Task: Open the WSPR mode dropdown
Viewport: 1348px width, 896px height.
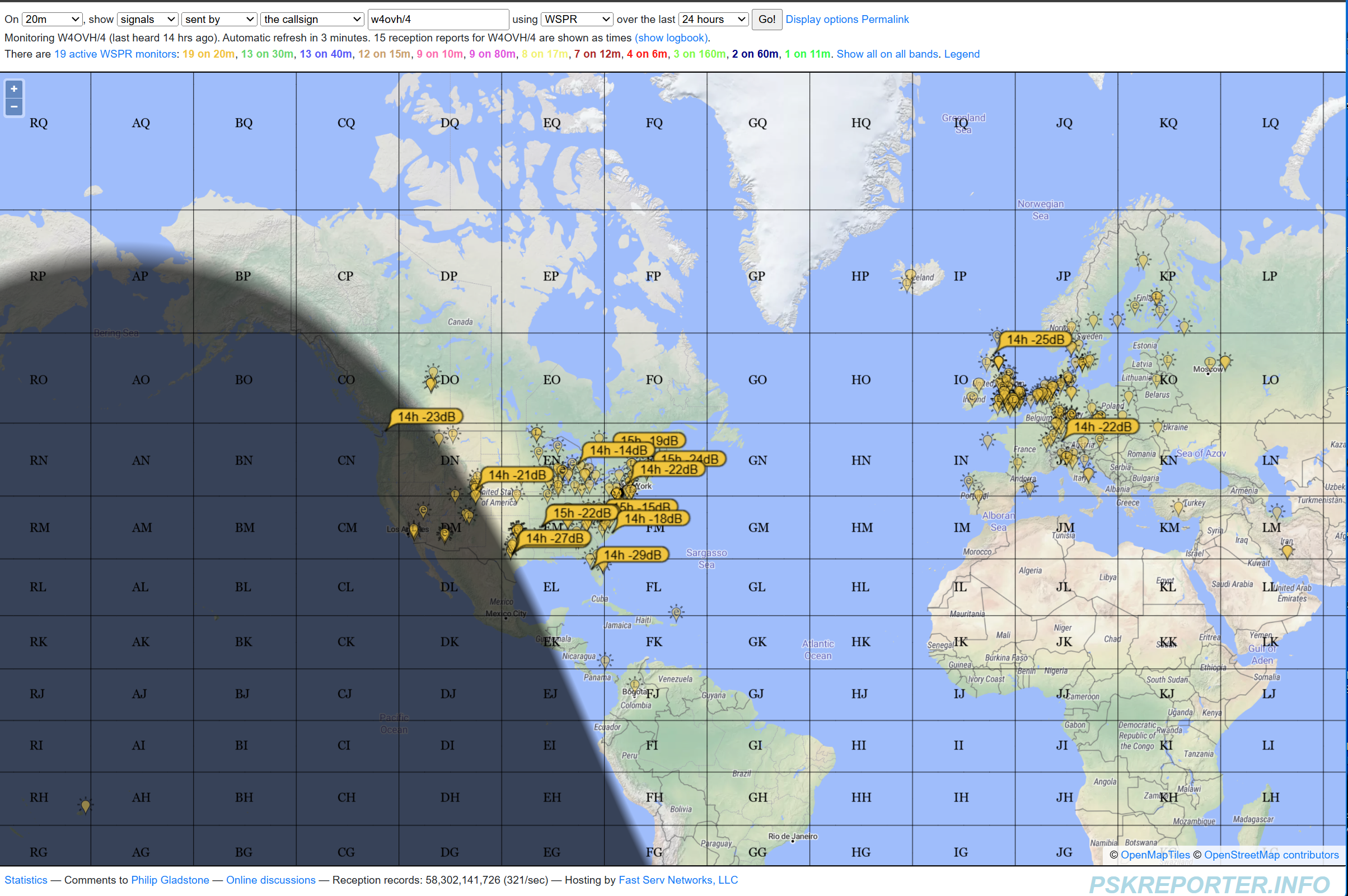Action: (577, 20)
